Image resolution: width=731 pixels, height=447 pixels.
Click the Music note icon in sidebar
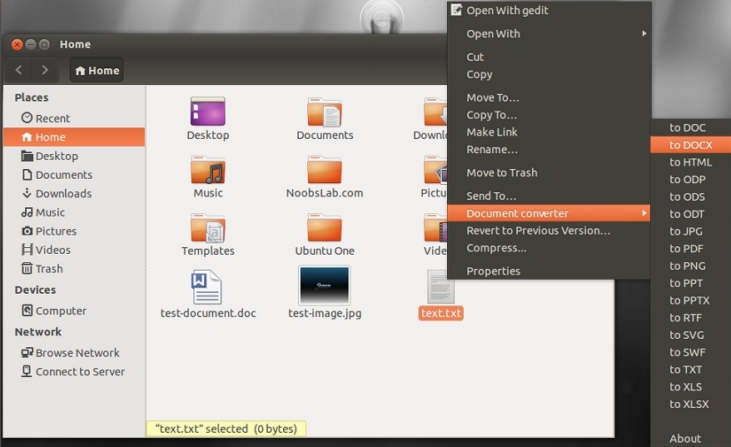(x=27, y=212)
